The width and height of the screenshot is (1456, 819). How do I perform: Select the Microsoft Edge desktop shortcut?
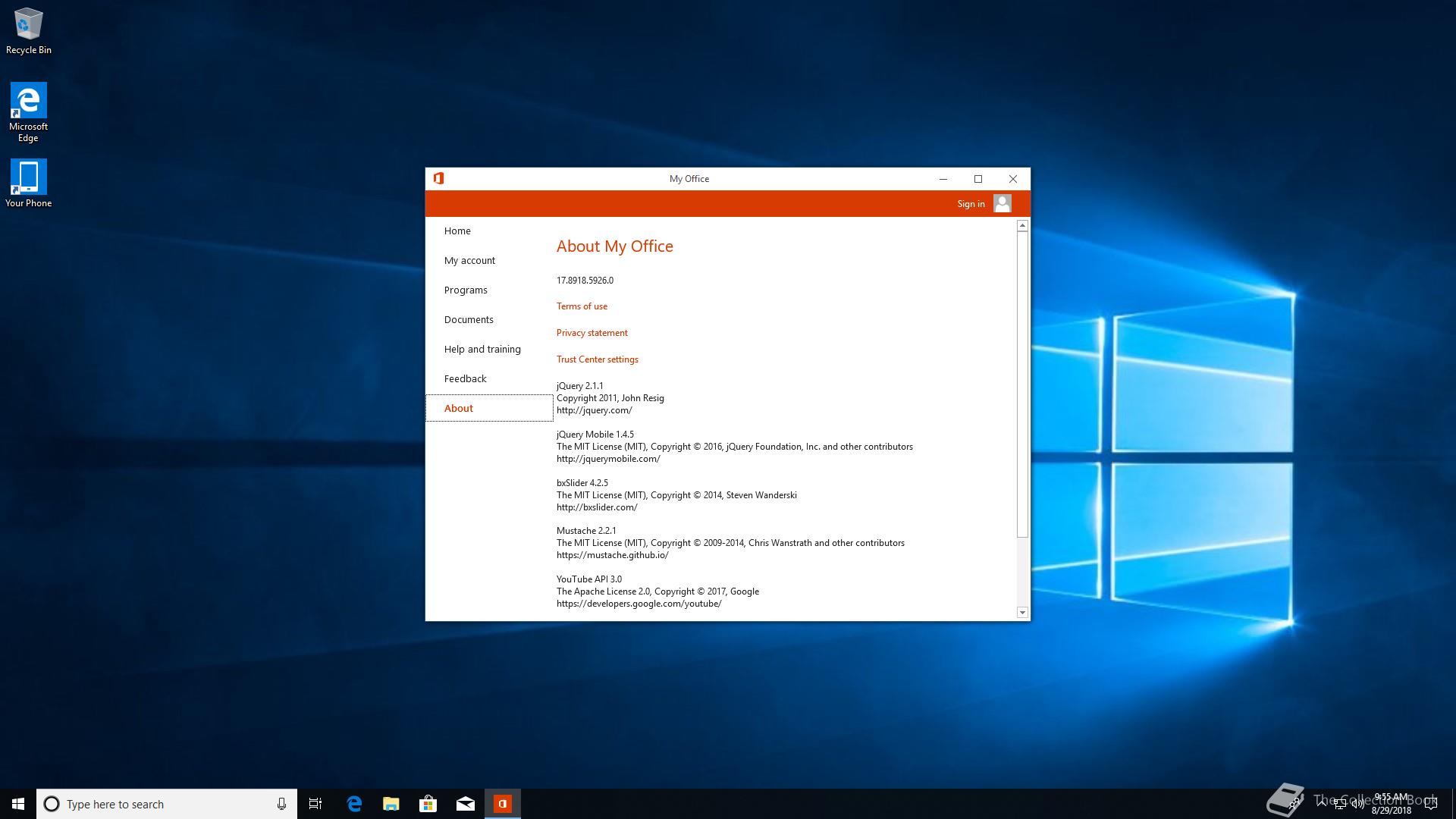point(29,112)
